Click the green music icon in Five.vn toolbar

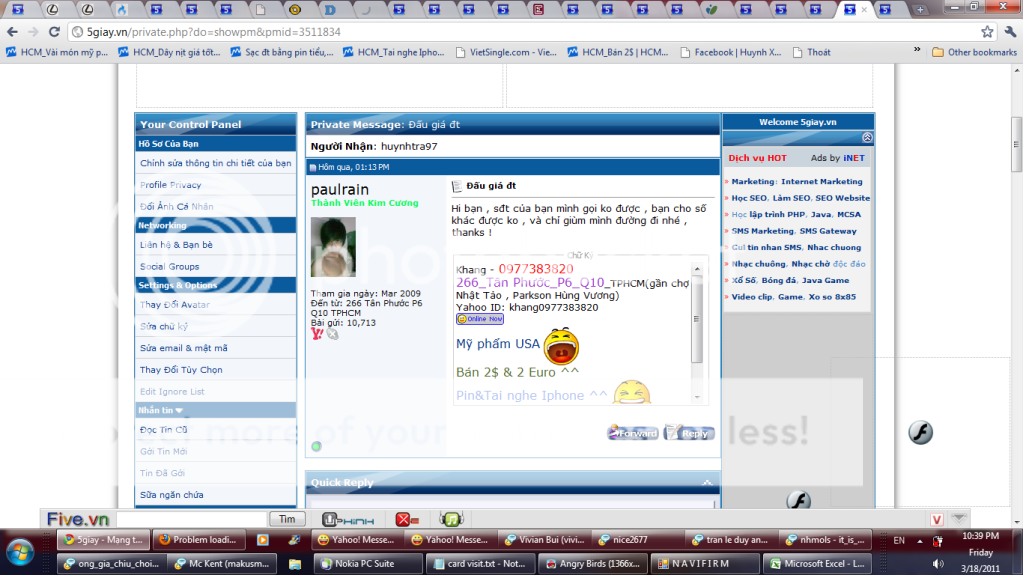[451, 519]
